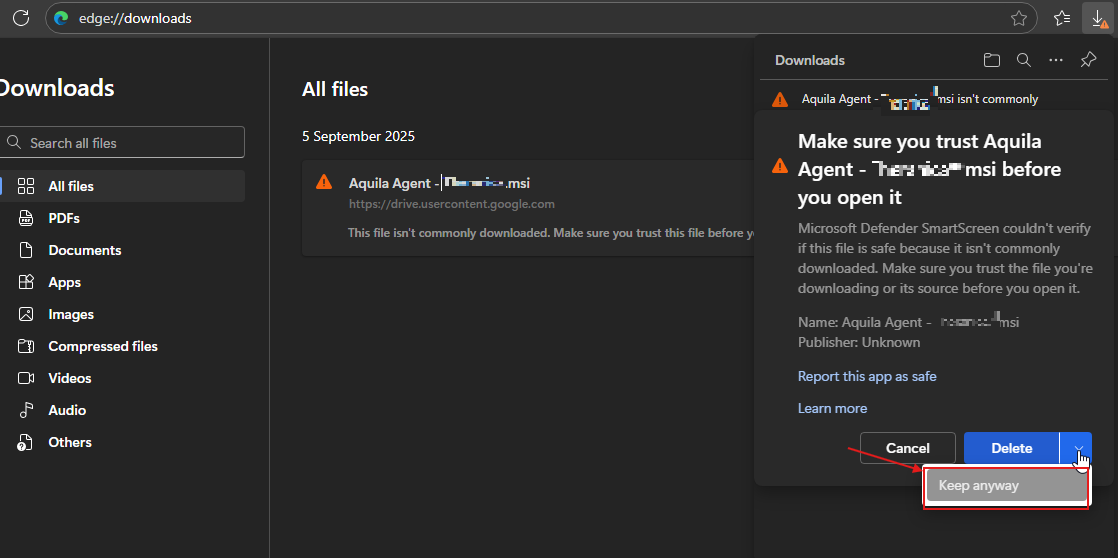
Task: Select Keep anyway menu option
Action: click(1005, 486)
